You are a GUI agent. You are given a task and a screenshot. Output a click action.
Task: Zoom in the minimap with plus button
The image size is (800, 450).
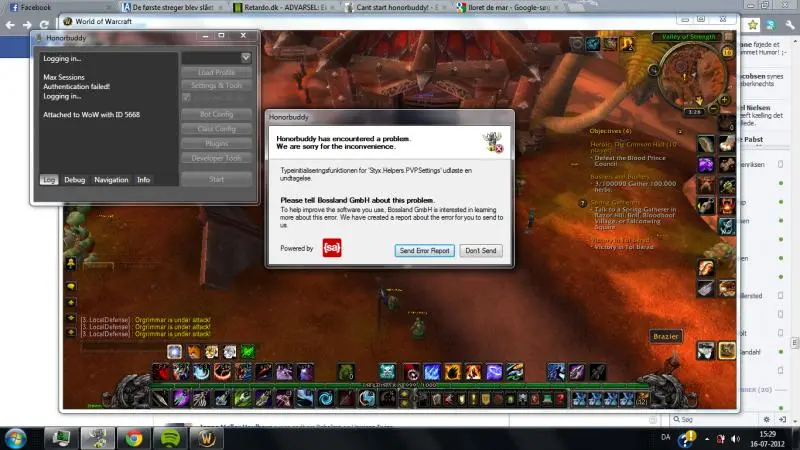[x=723, y=100]
